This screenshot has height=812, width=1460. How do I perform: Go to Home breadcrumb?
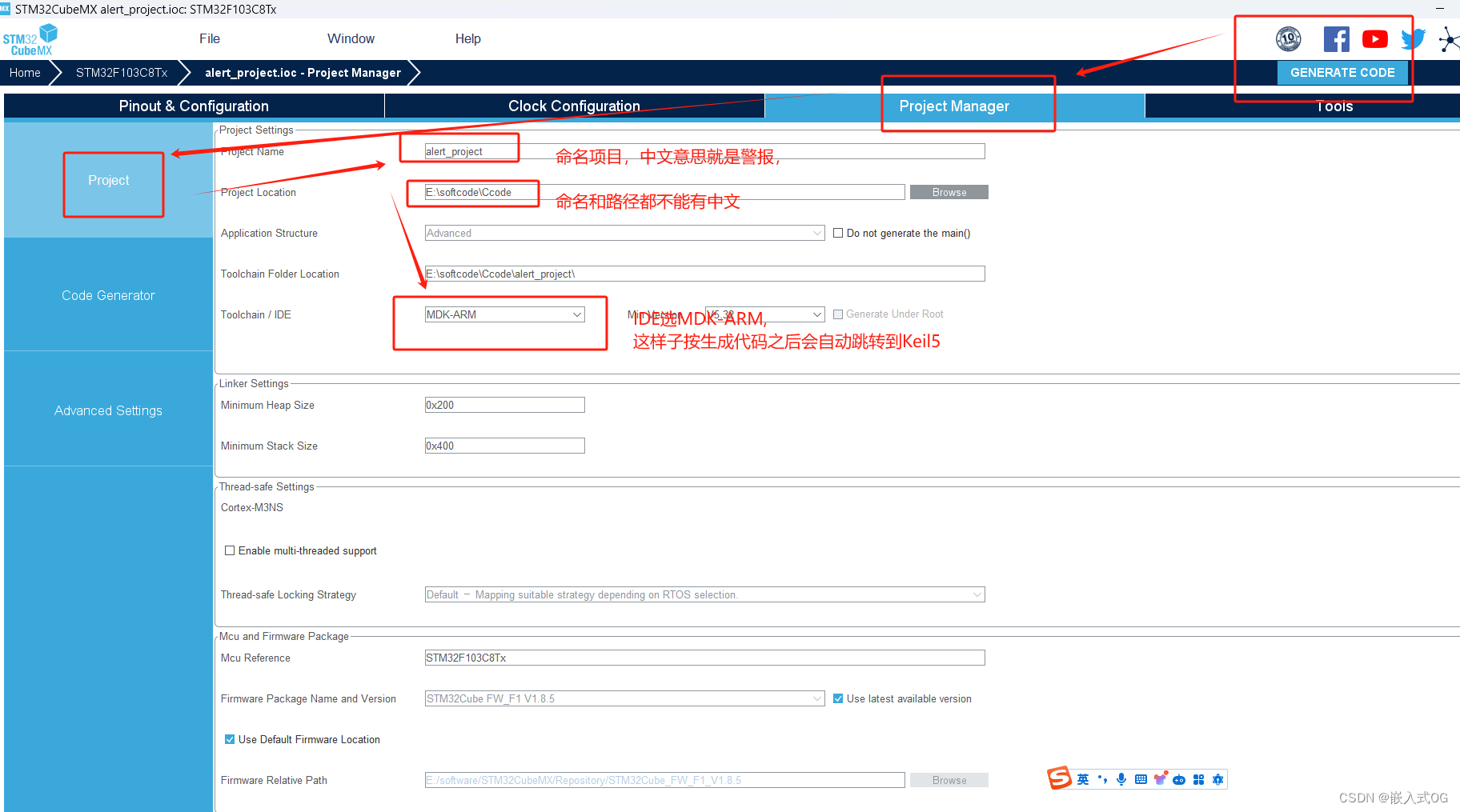25,72
